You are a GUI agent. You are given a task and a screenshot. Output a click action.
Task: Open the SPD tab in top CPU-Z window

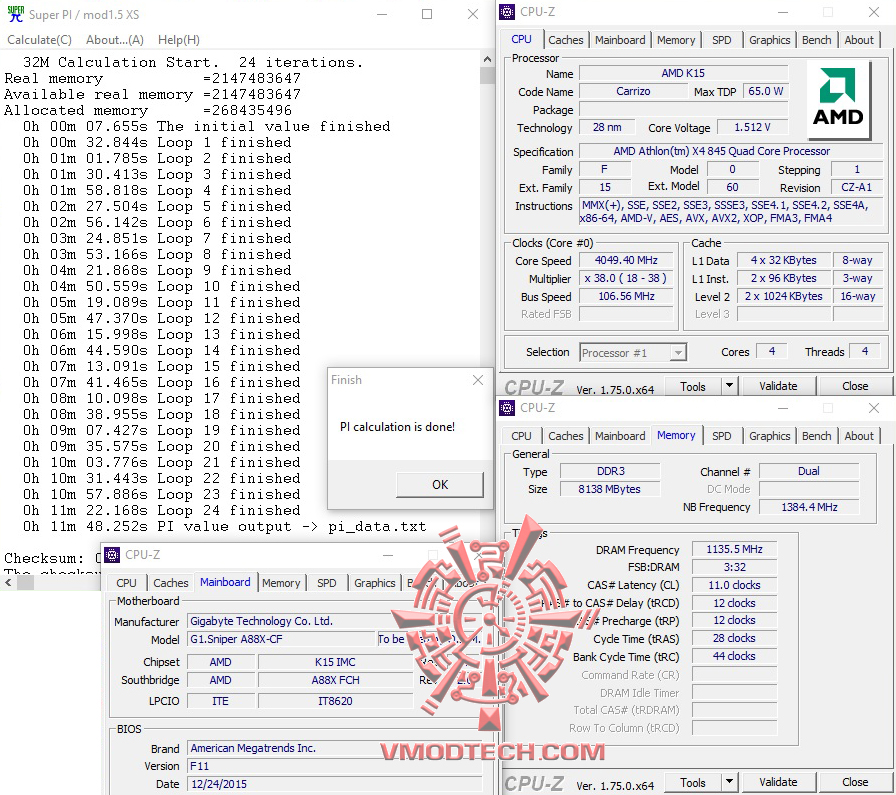tap(722, 40)
